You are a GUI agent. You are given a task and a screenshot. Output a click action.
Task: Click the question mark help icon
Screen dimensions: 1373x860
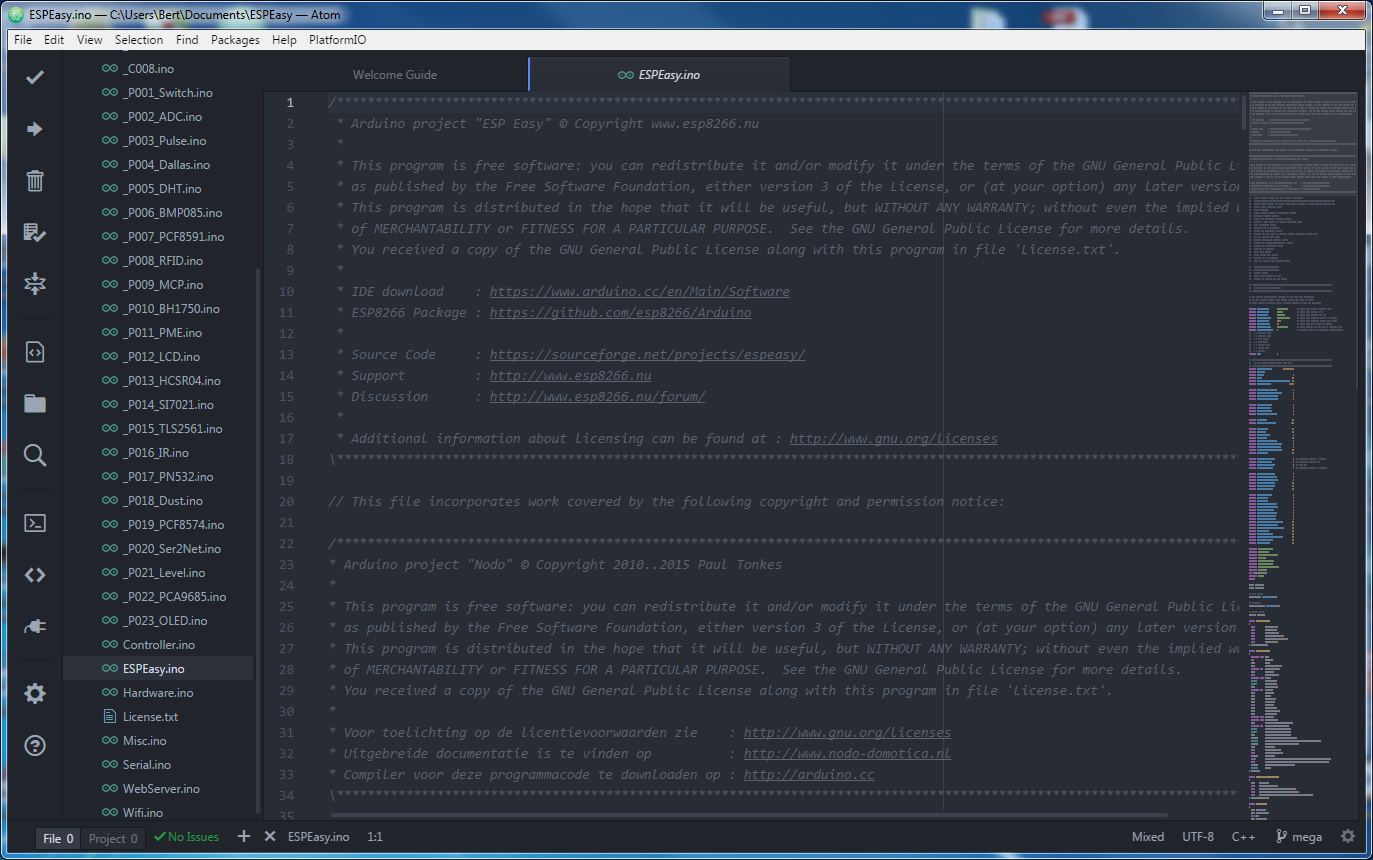tap(35, 746)
